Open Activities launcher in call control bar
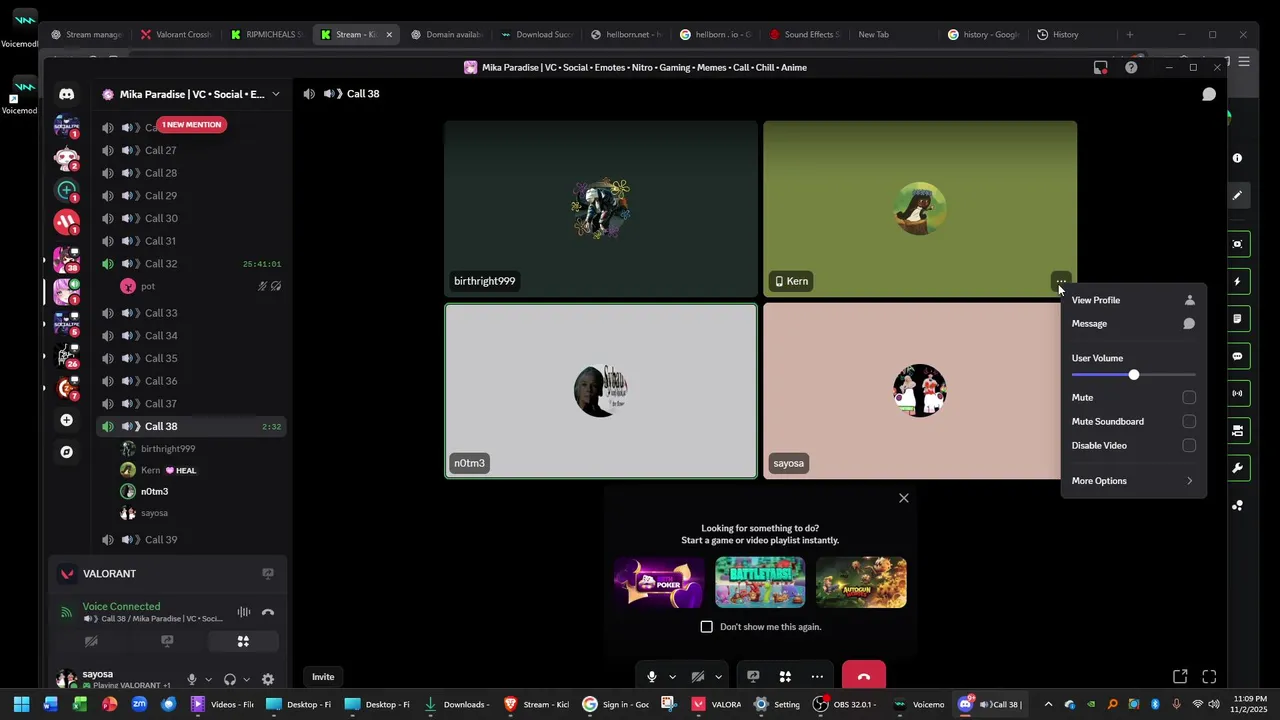This screenshot has height=720, width=1280. 785,677
